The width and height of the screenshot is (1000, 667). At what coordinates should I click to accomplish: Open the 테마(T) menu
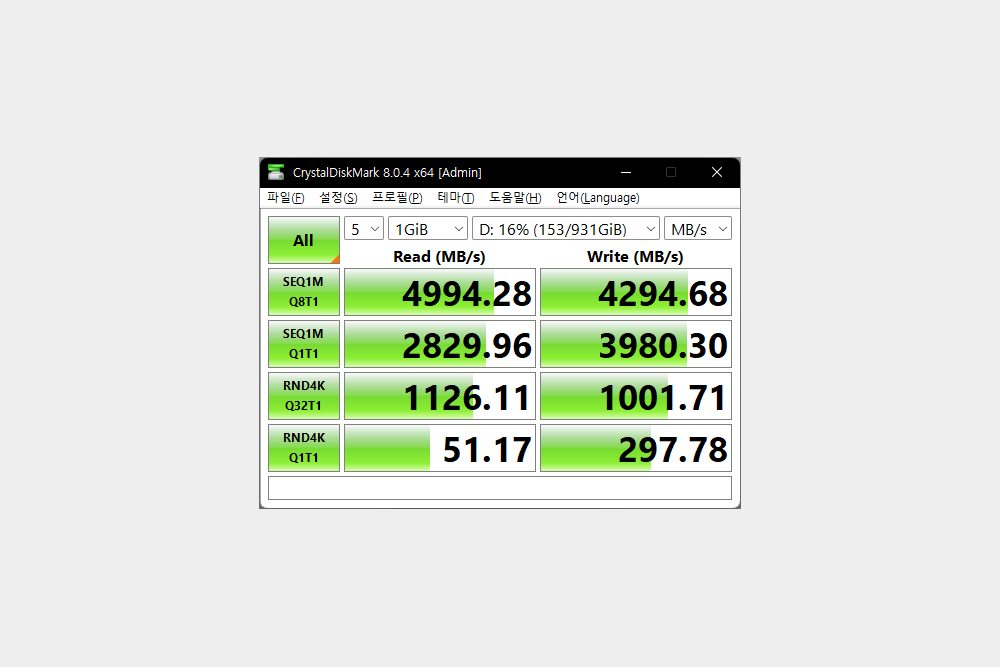[x=455, y=198]
